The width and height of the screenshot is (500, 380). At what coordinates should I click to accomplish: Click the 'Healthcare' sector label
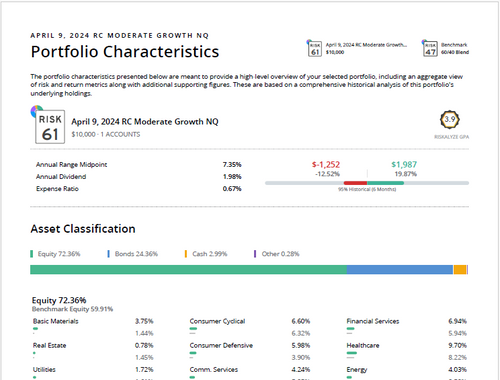pos(363,346)
